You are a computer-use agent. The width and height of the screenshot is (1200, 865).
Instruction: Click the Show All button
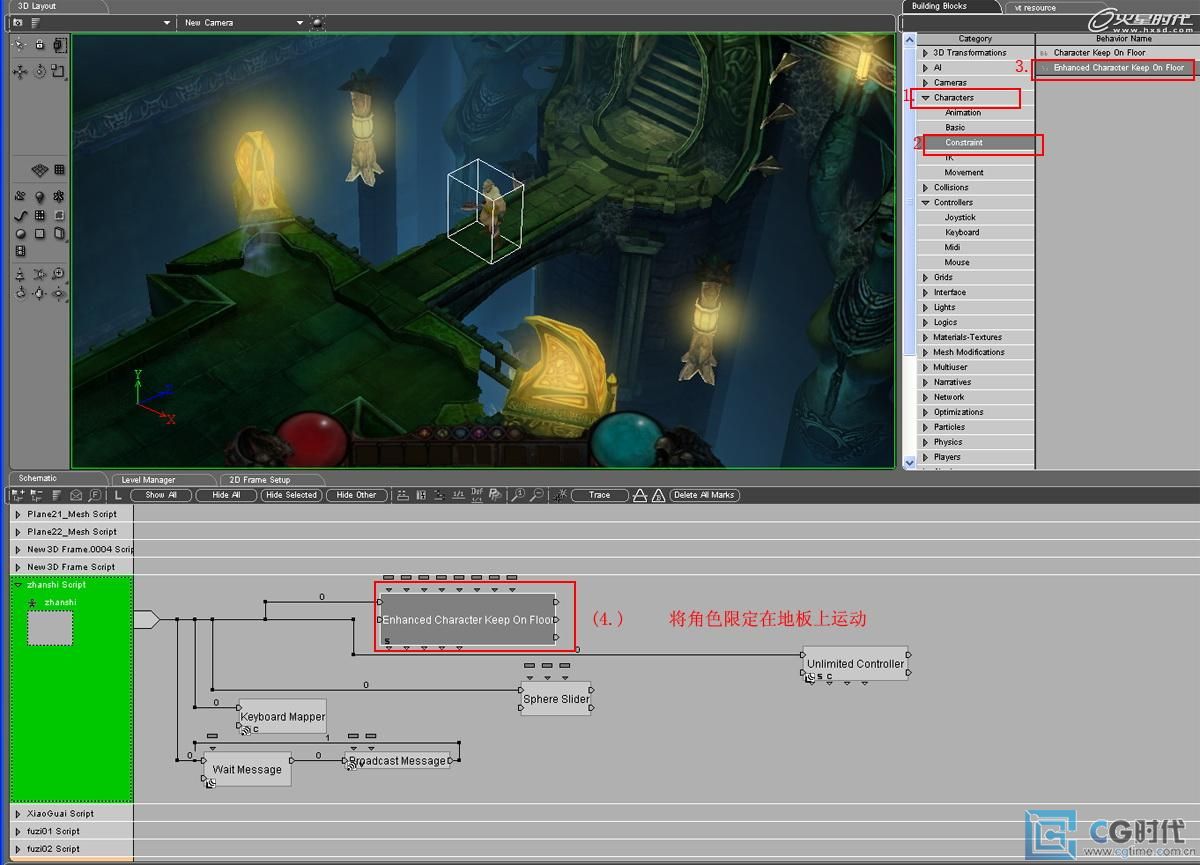160,495
